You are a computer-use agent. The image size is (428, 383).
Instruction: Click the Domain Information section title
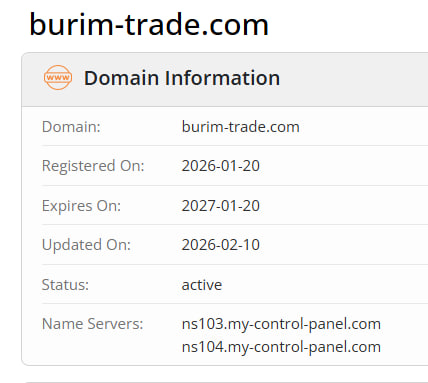click(182, 78)
